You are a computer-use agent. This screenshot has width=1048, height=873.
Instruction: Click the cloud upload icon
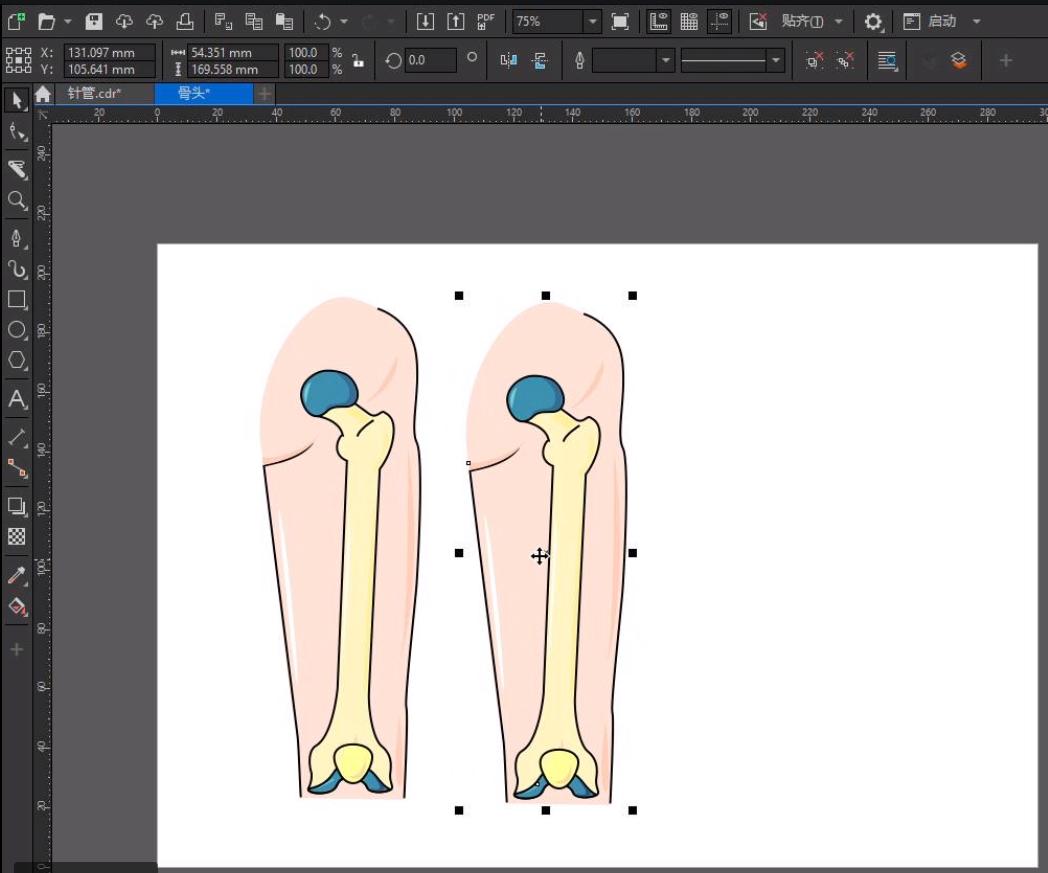[x=154, y=21]
